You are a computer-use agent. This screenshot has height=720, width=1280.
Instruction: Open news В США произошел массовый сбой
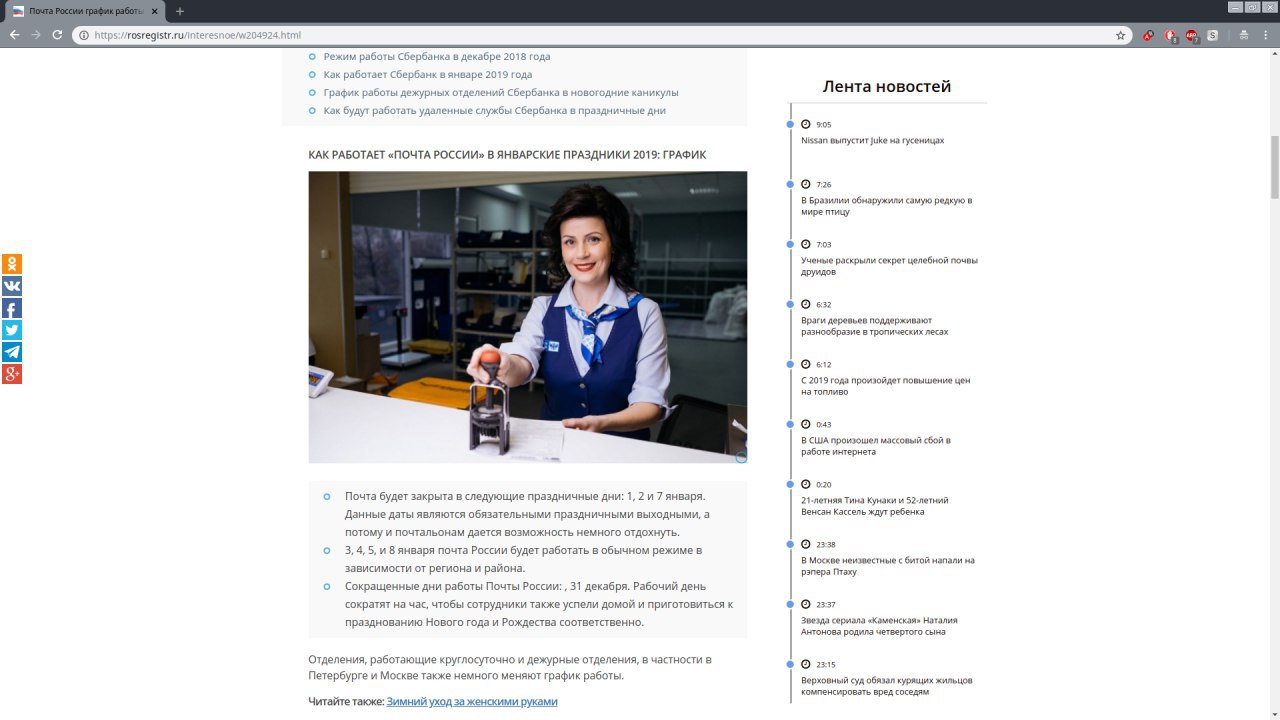coord(875,446)
